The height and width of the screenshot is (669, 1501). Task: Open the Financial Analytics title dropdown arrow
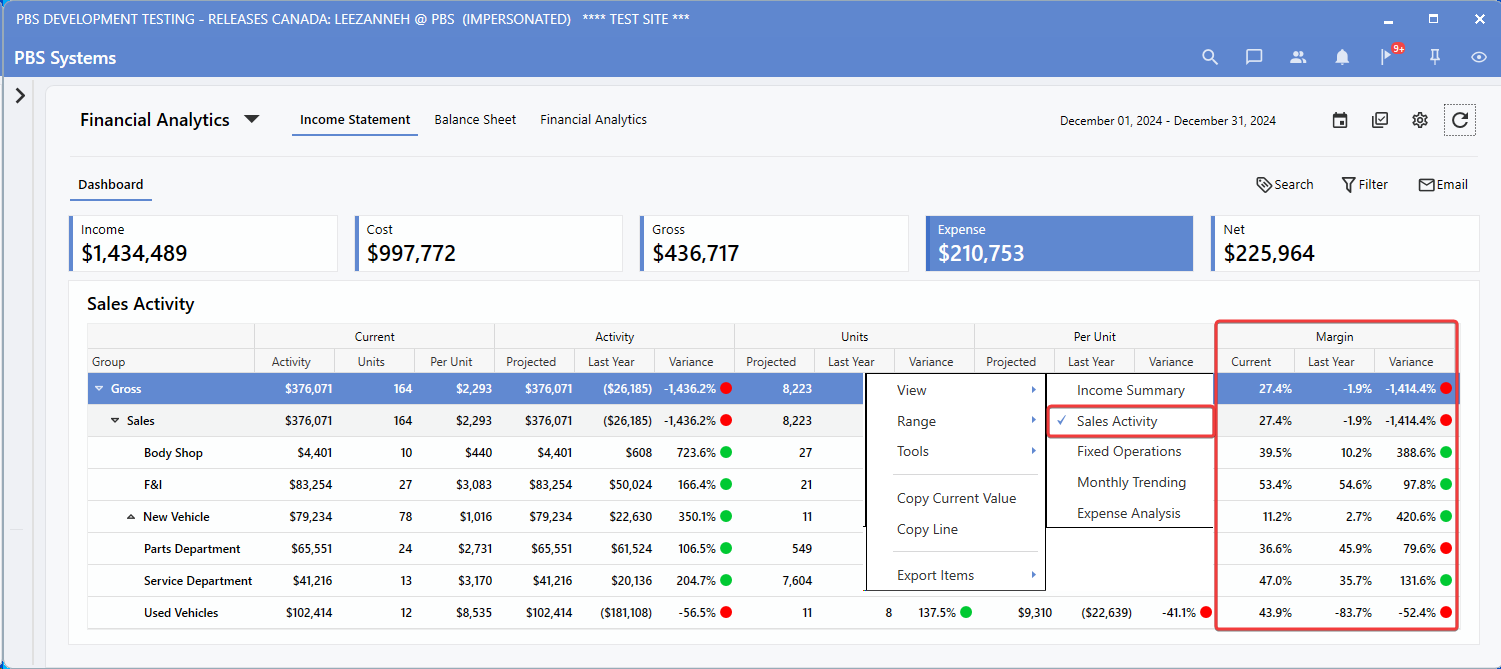252,120
